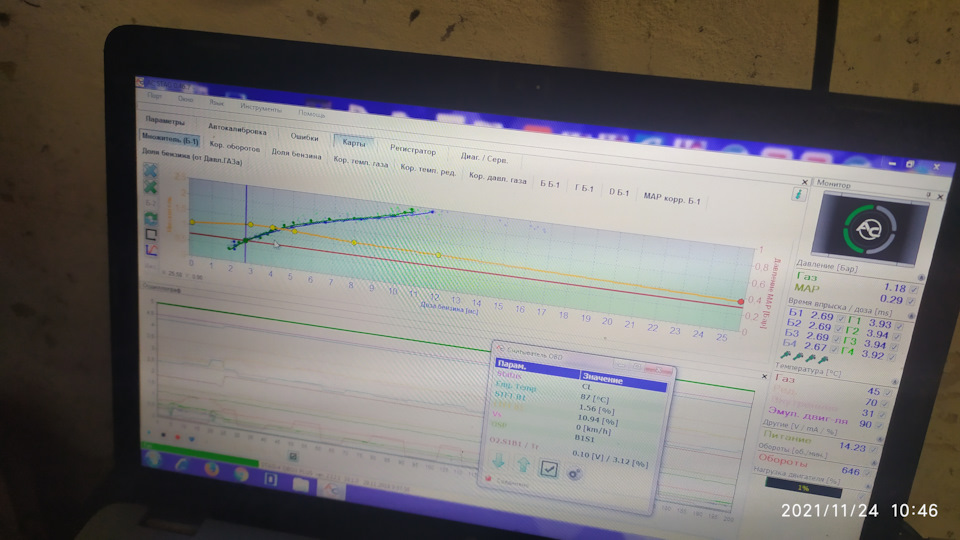Open the Кор. темп. газа map tab
Viewport: 960px width, 540px height.
click(x=361, y=162)
